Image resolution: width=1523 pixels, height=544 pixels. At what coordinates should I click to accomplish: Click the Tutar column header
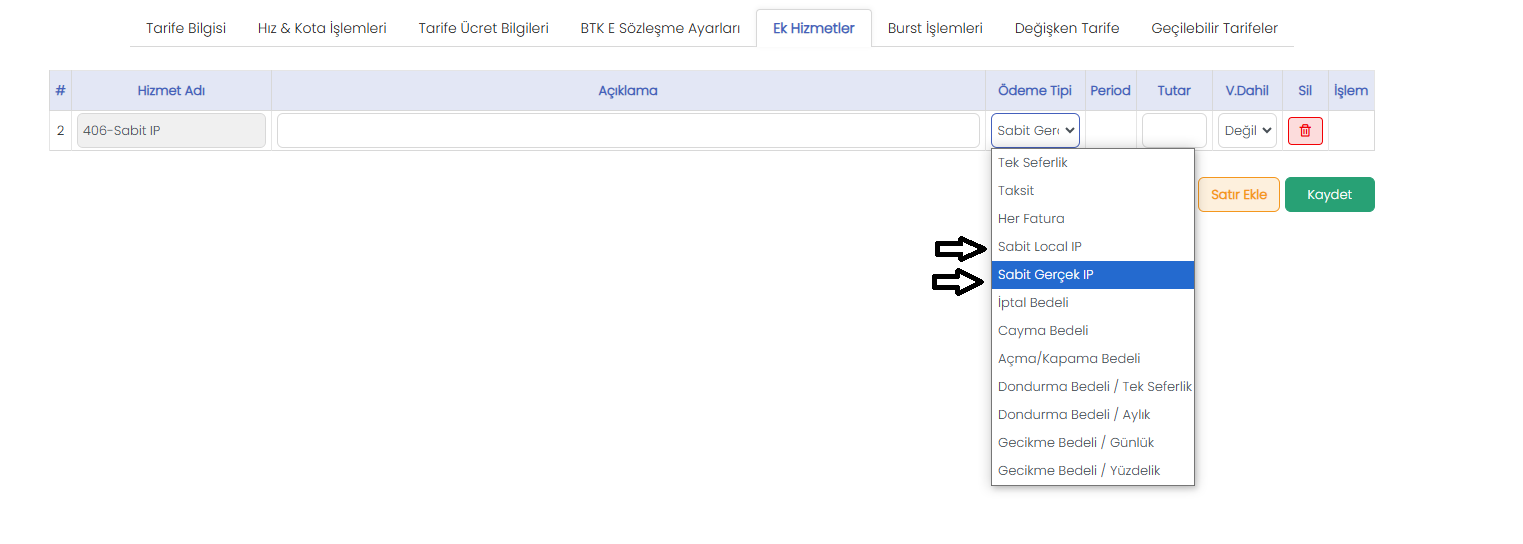1174,90
